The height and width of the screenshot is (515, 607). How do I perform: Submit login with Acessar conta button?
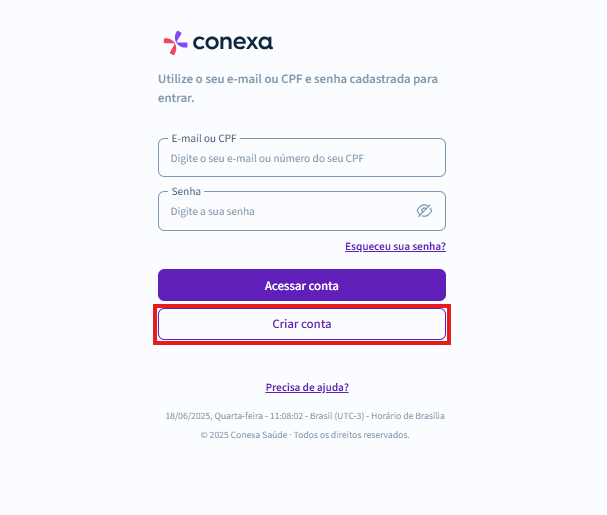[x=302, y=285]
